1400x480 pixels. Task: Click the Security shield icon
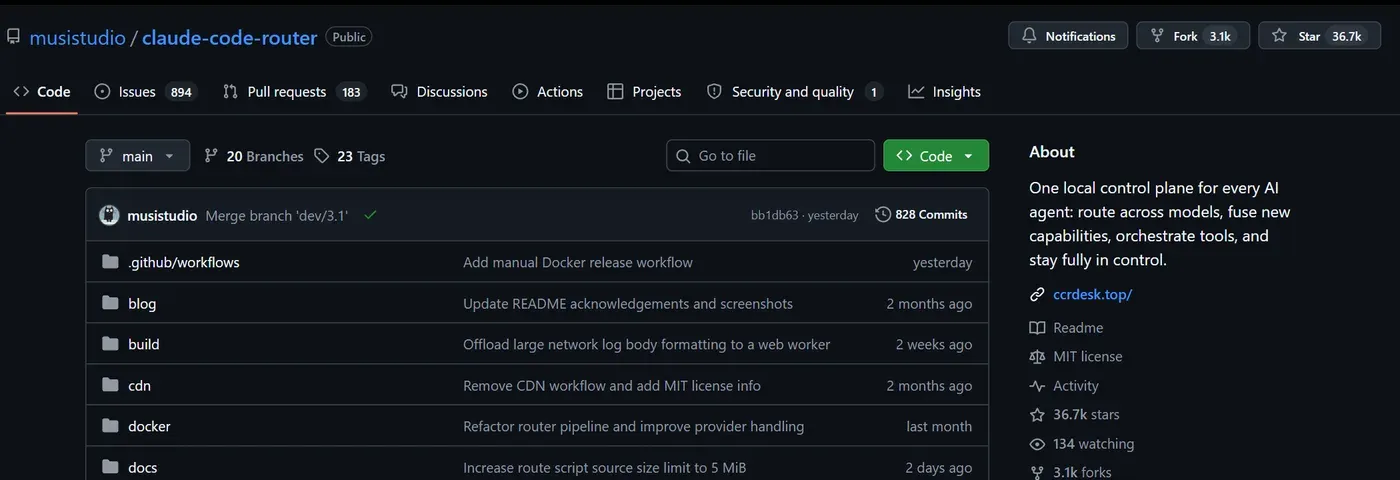[x=714, y=92]
